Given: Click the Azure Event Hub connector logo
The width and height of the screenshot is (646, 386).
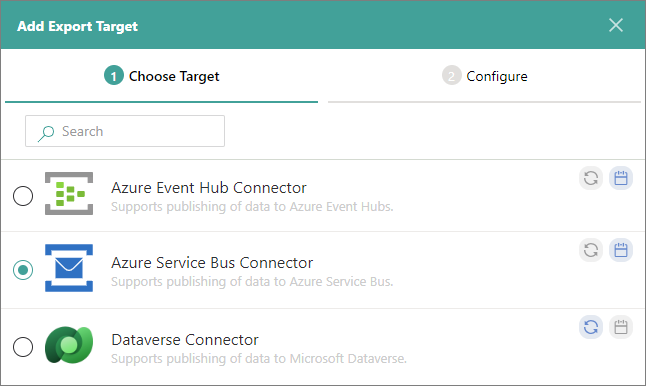Looking at the screenshot, I should (x=69, y=194).
